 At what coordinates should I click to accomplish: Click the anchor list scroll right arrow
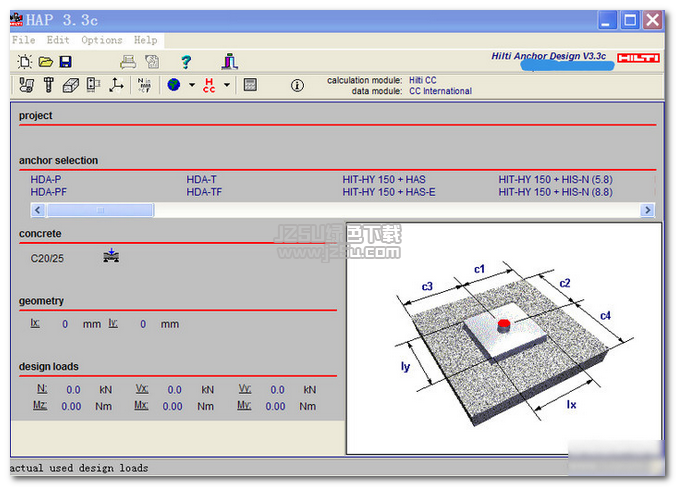[x=647, y=210]
